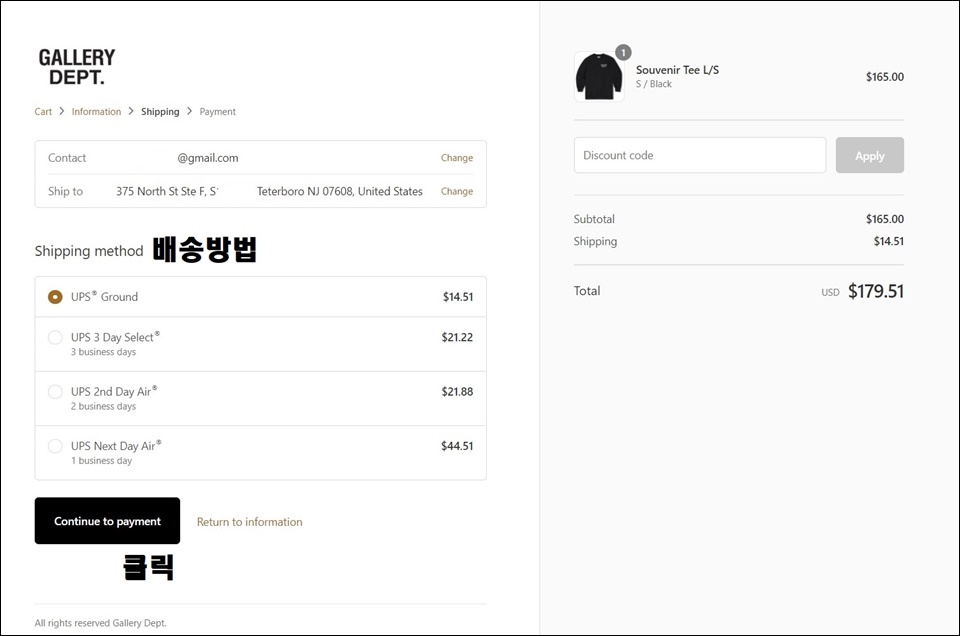Select UPS Ground shipping radio button

coord(55,297)
